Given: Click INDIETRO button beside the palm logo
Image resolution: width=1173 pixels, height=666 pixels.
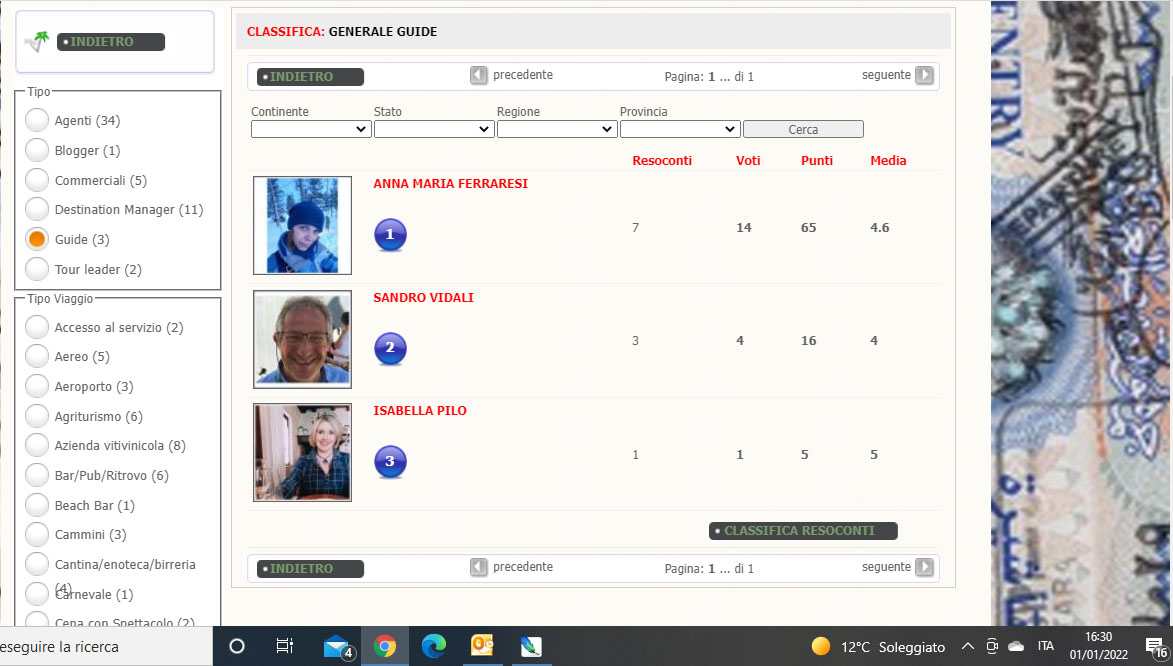Looking at the screenshot, I should click(x=111, y=42).
